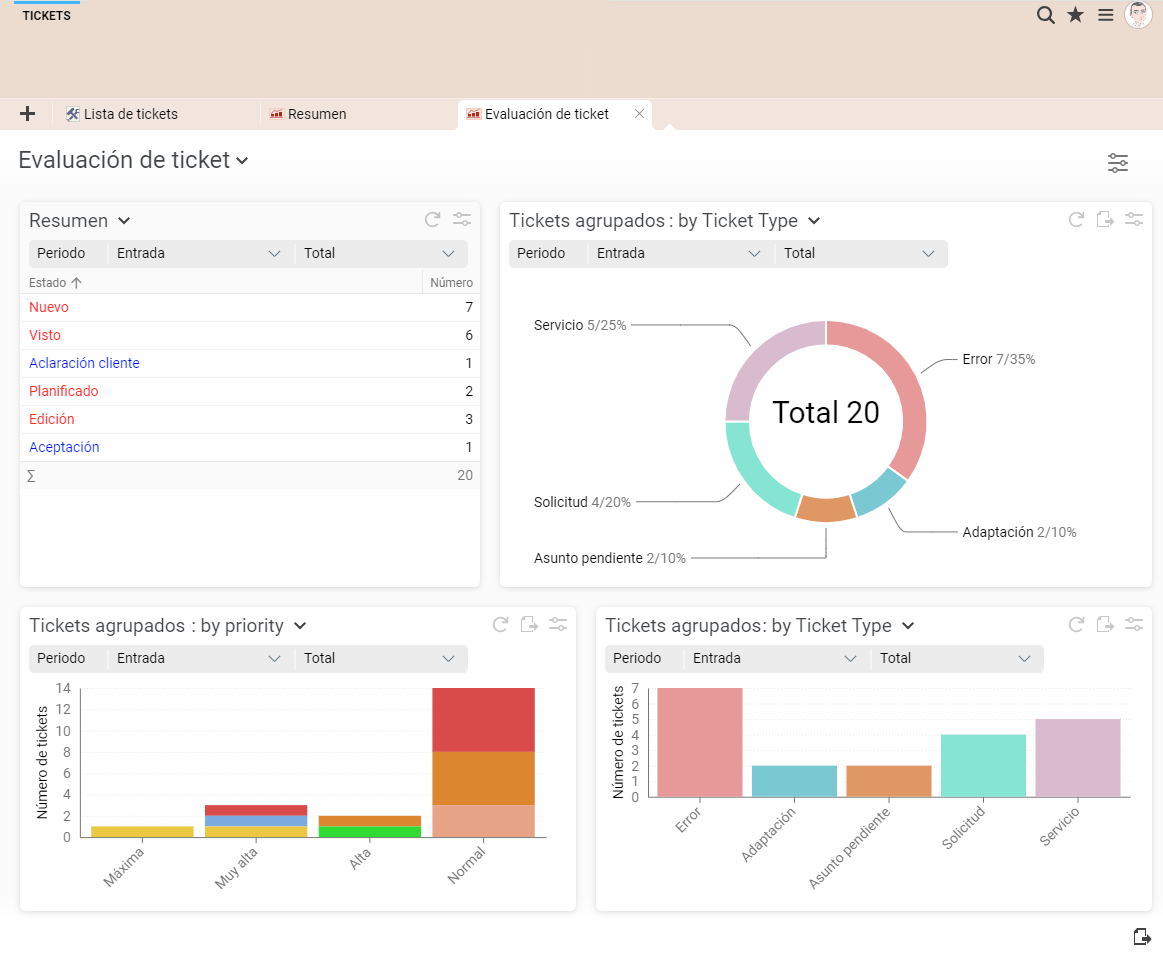Refresh the Resumen panel

(432, 220)
